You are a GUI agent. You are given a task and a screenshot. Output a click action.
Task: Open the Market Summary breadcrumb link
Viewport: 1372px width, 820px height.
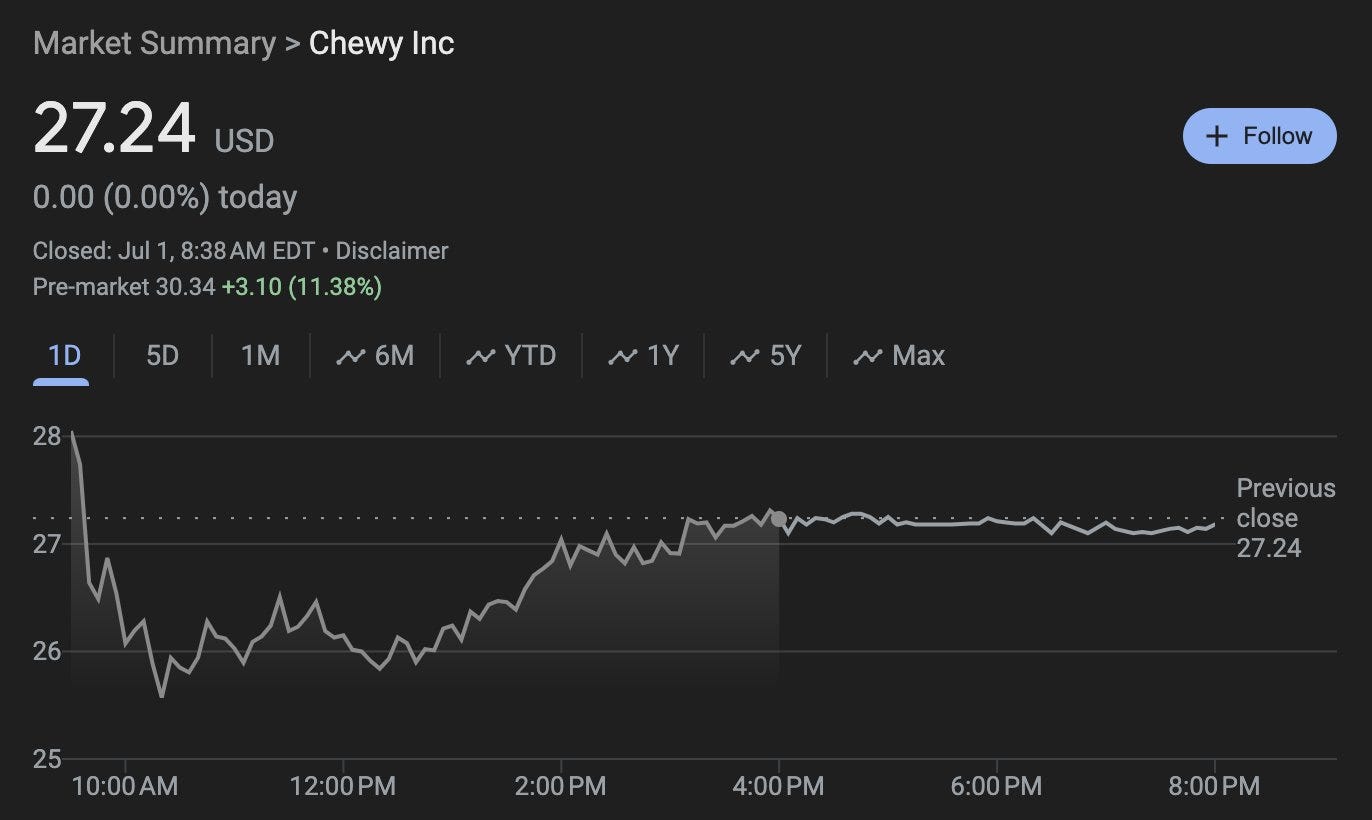pos(154,43)
